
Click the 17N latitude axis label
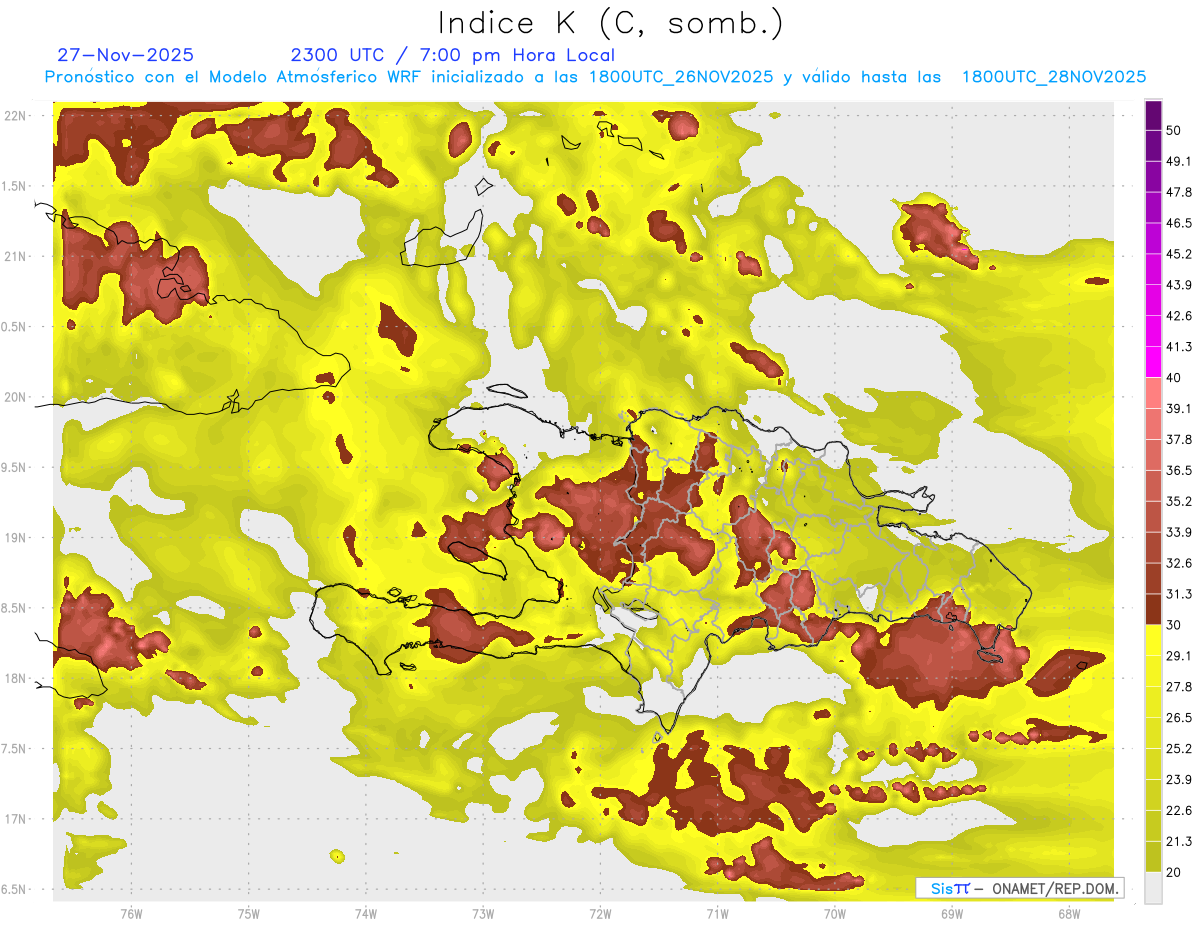pyautogui.click(x=16, y=819)
